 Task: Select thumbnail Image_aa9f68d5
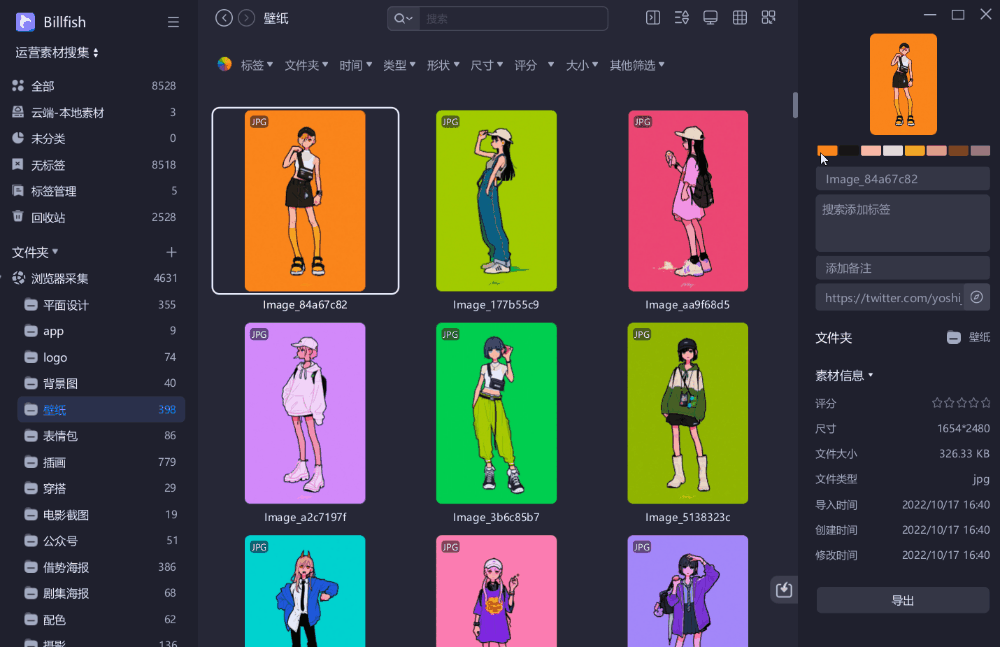click(x=688, y=201)
